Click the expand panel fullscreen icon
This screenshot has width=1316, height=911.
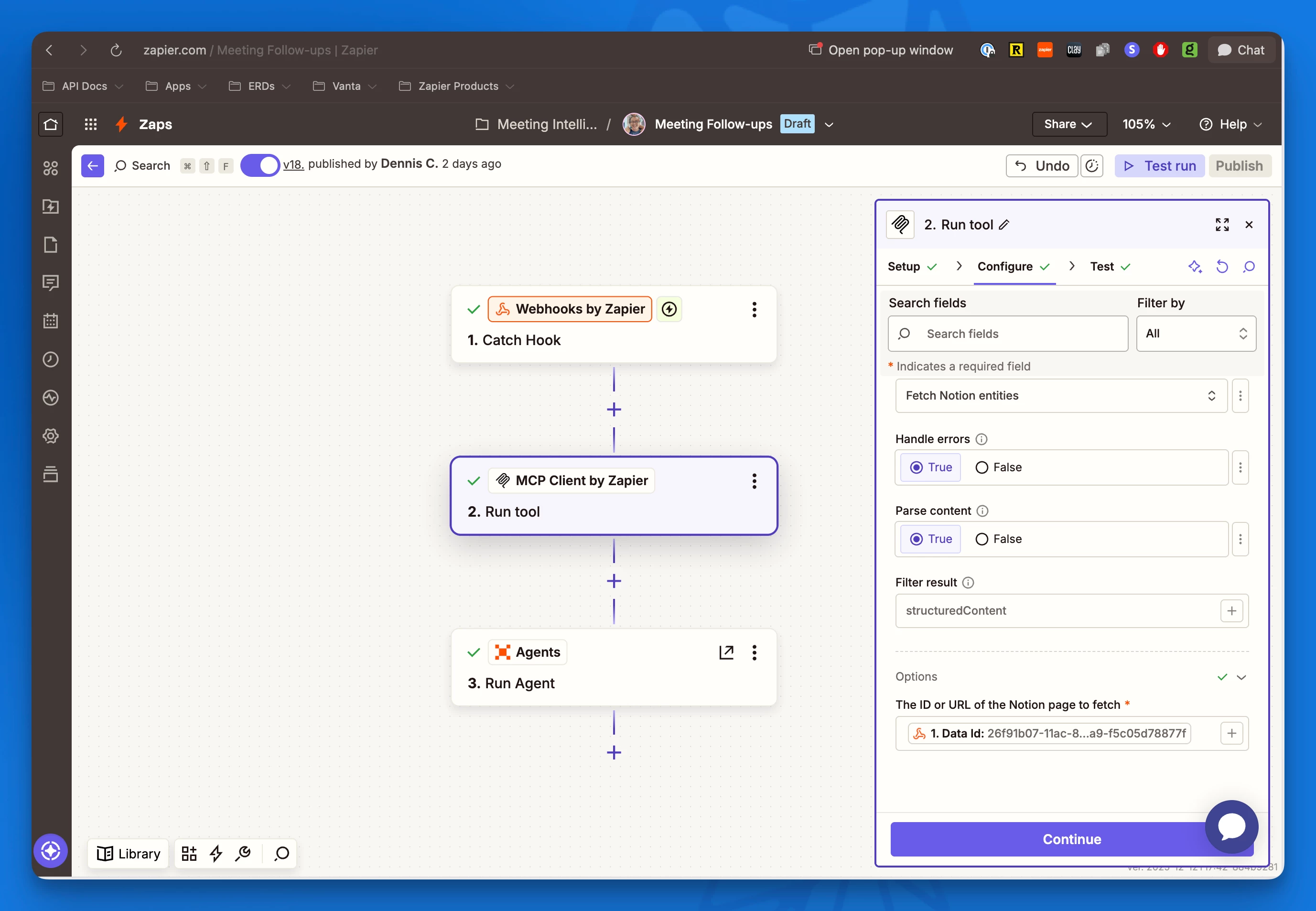tap(1222, 224)
